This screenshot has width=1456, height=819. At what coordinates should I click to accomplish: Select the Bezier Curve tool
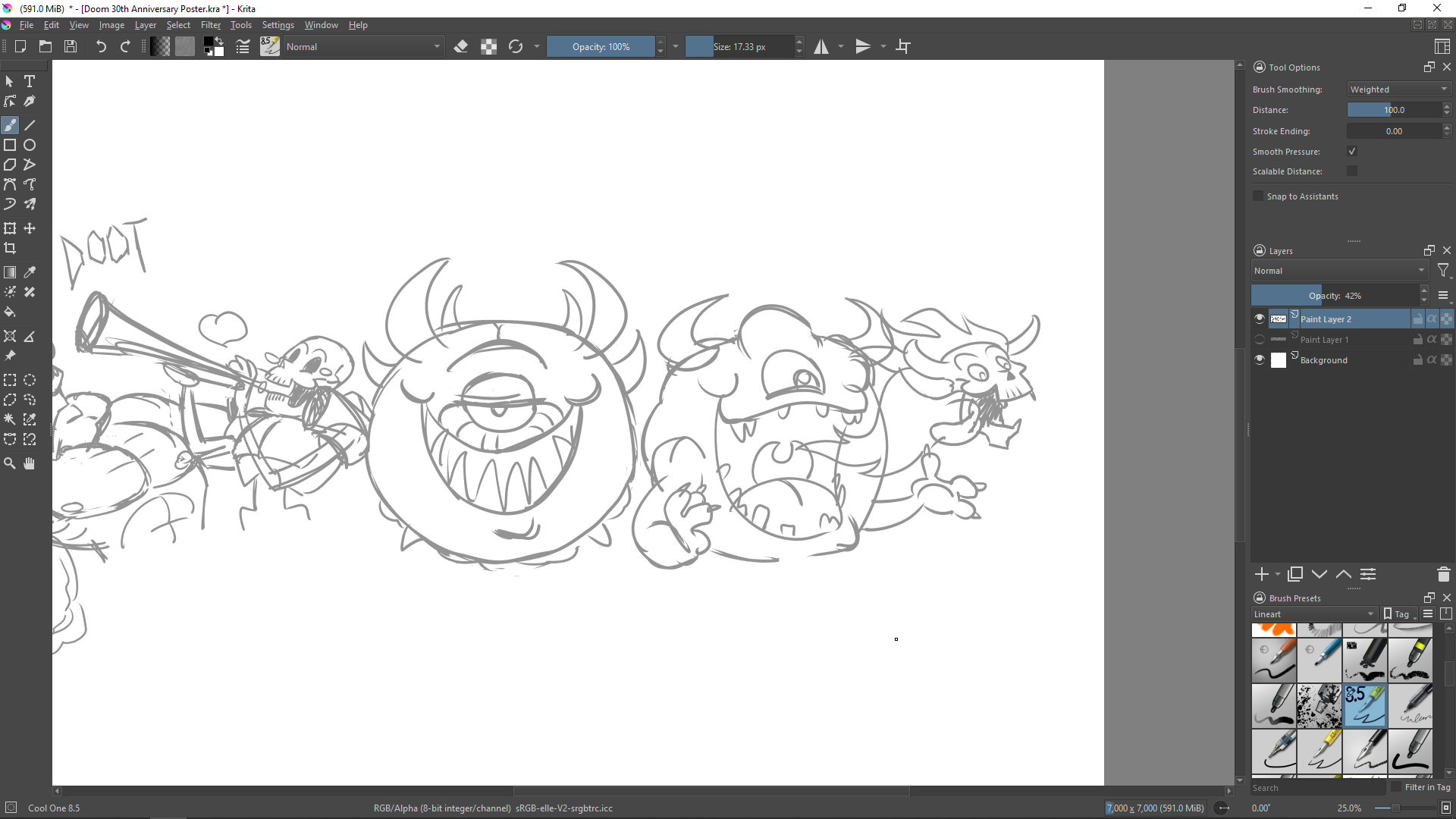pos(10,184)
